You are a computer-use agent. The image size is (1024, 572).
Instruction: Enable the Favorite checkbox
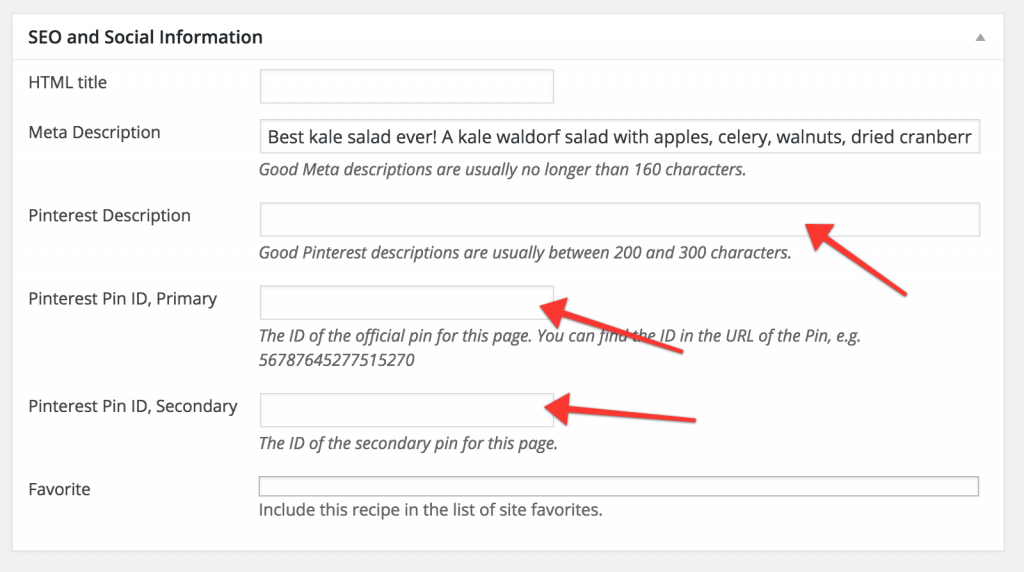tap(618, 487)
